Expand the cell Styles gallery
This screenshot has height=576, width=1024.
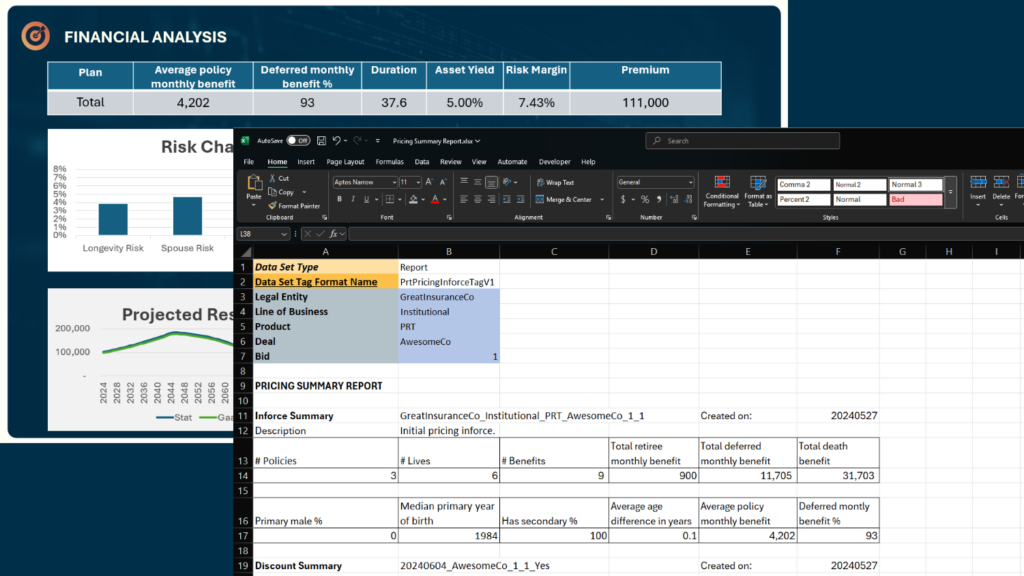point(950,192)
